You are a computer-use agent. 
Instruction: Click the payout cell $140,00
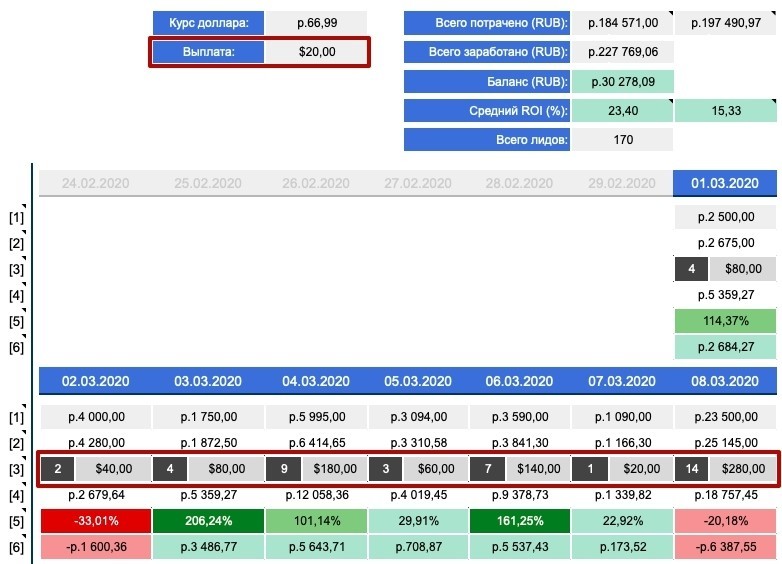click(539, 469)
